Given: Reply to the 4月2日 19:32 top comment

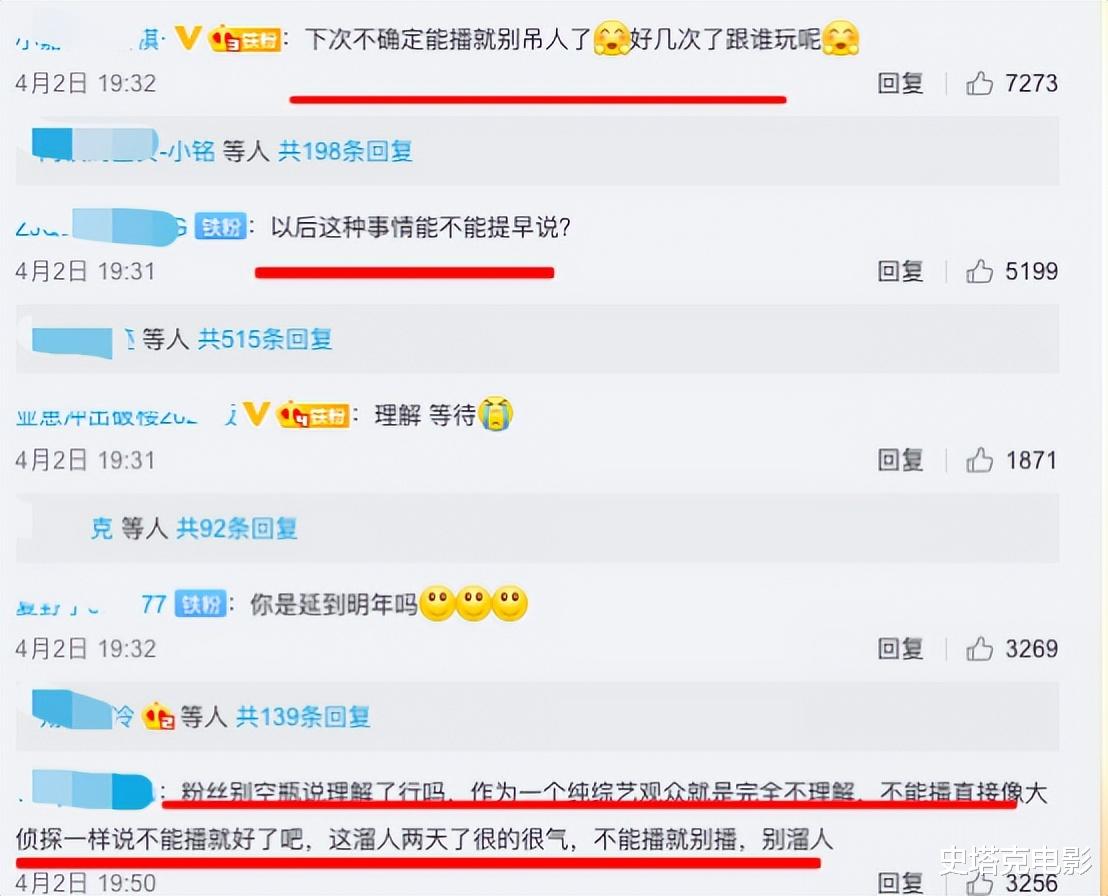Looking at the screenshot, I should (900, 83).
